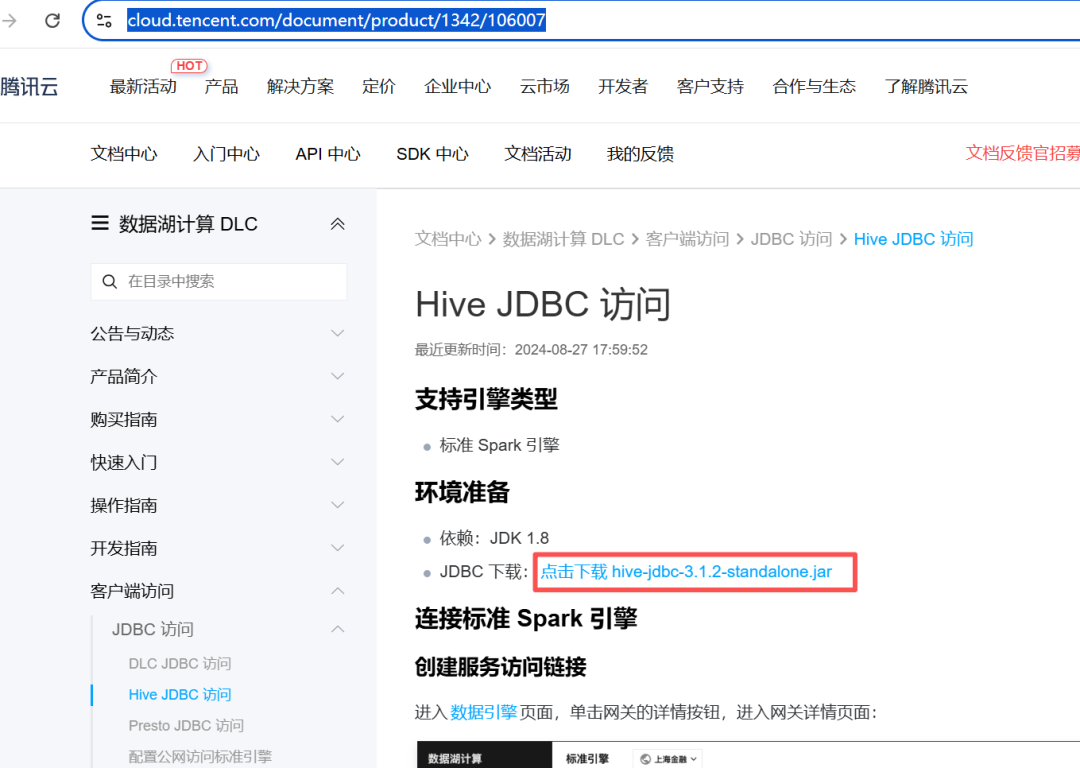Switch to 文档中心 tab
The height and width of the screenshot is (768, 1080).
click(x=124, y=154)
